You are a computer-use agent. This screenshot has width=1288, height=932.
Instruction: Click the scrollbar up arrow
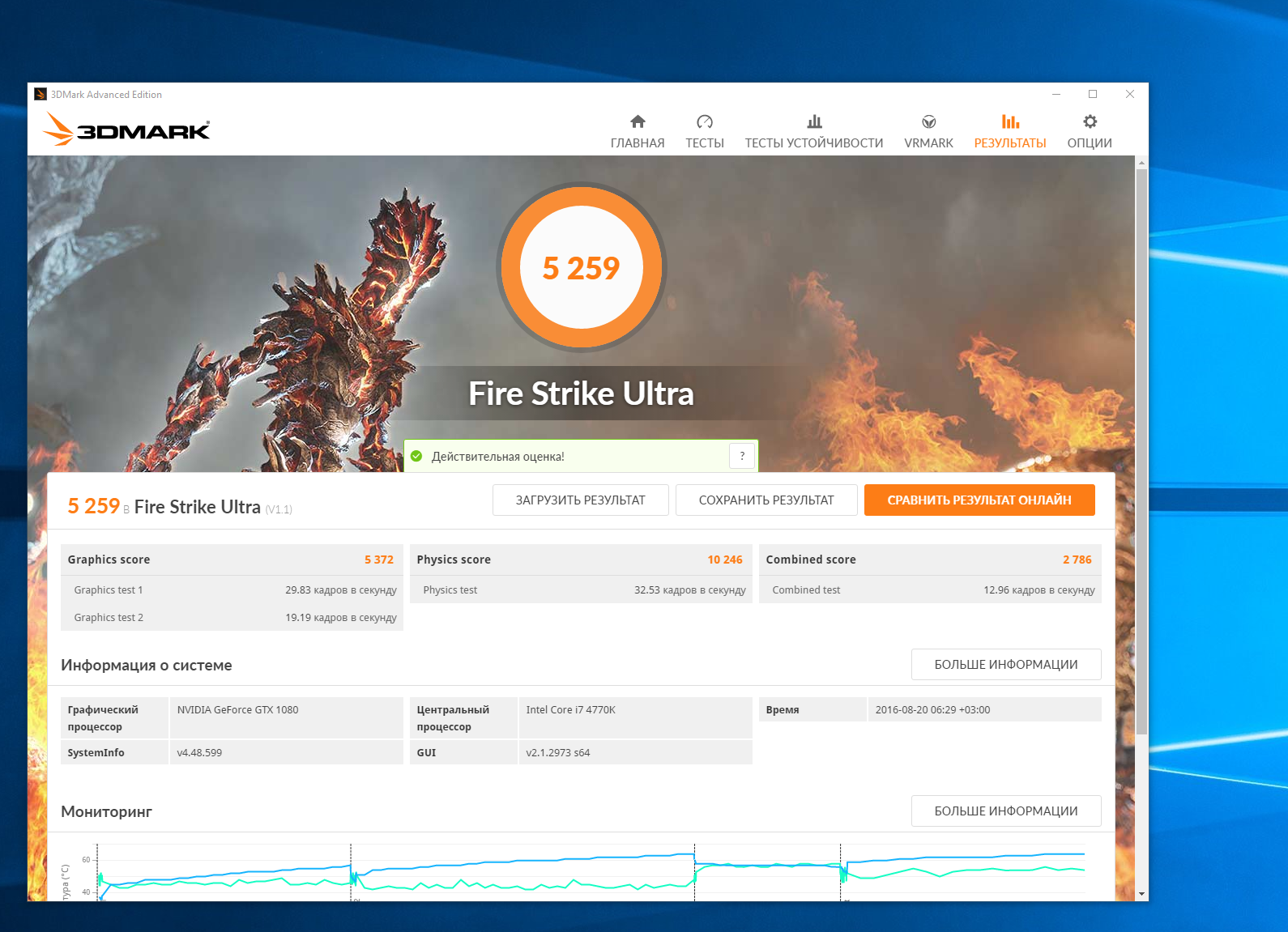(x=1141, y=162)
